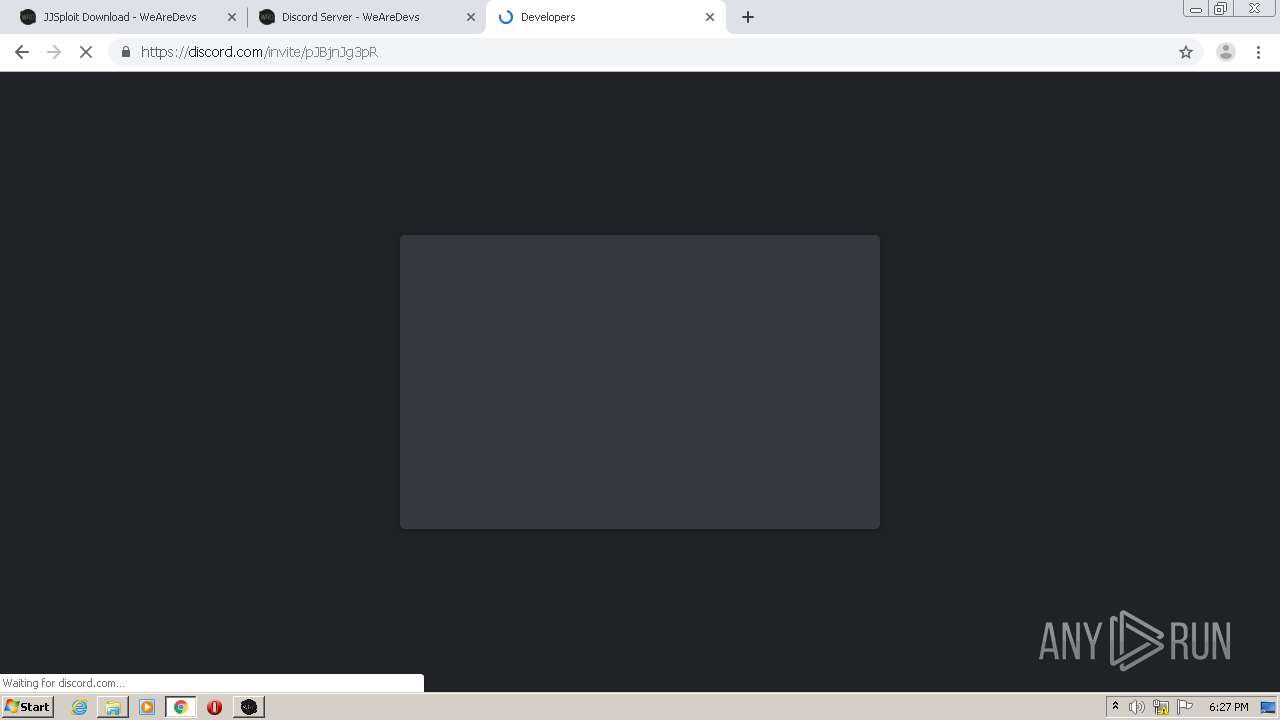Viewport: 1280px width, 720px height.
Task: Open the 6:27 PM system clock
Action: tap(1228, 707)
